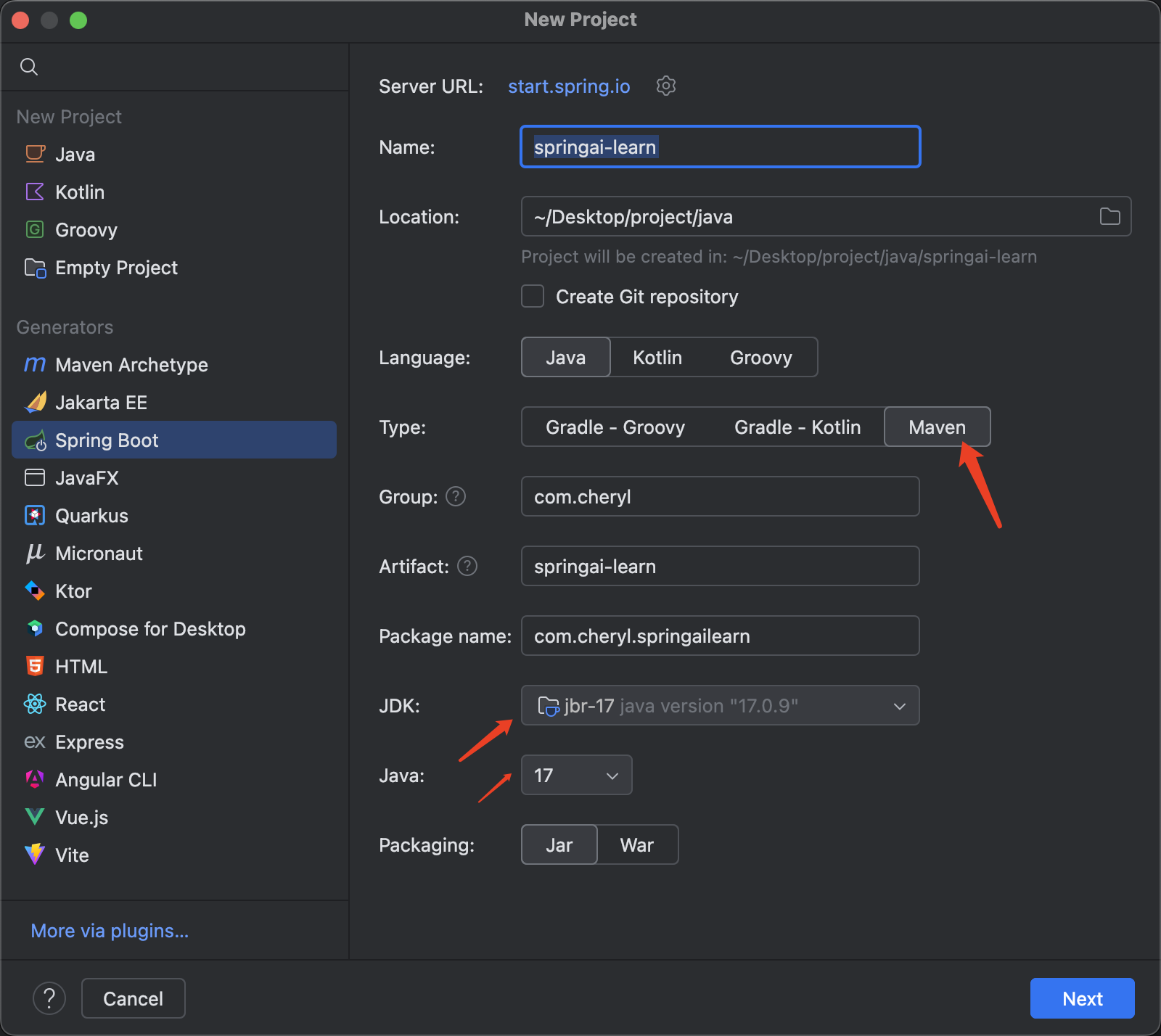Click the Vite lightning icon
The image size is (1161, 1036).
[35, 855]
